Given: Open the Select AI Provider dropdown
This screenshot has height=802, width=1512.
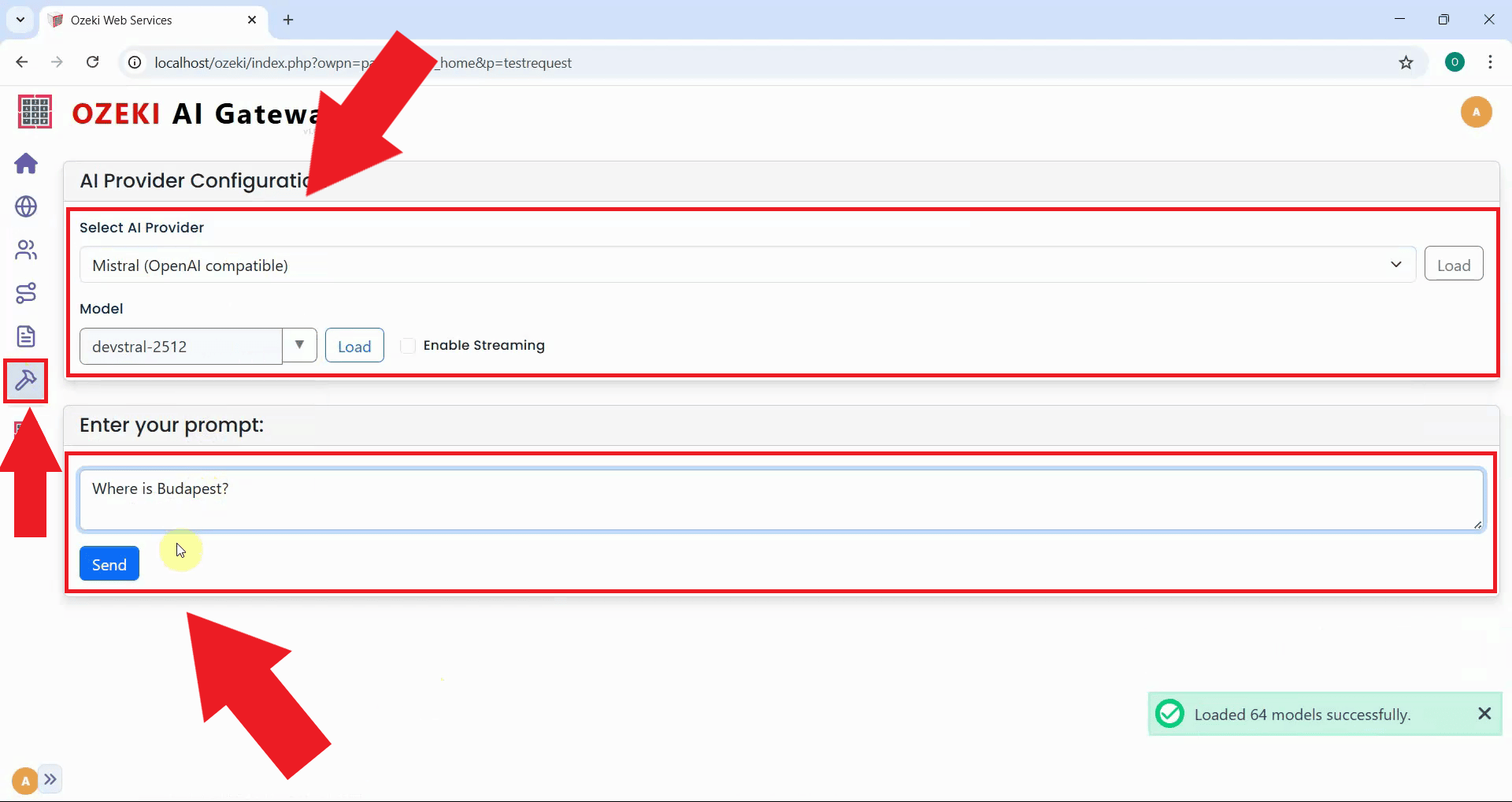Looking at the screenshot, I should coord(747,265).
